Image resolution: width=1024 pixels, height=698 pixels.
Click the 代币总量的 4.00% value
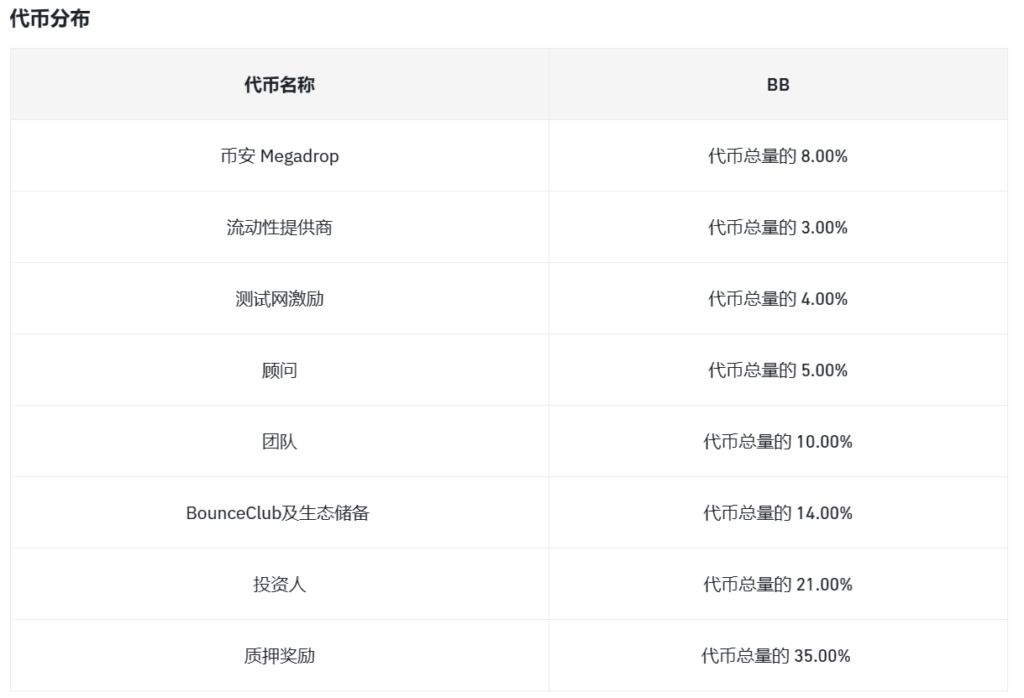click(778, 299)
